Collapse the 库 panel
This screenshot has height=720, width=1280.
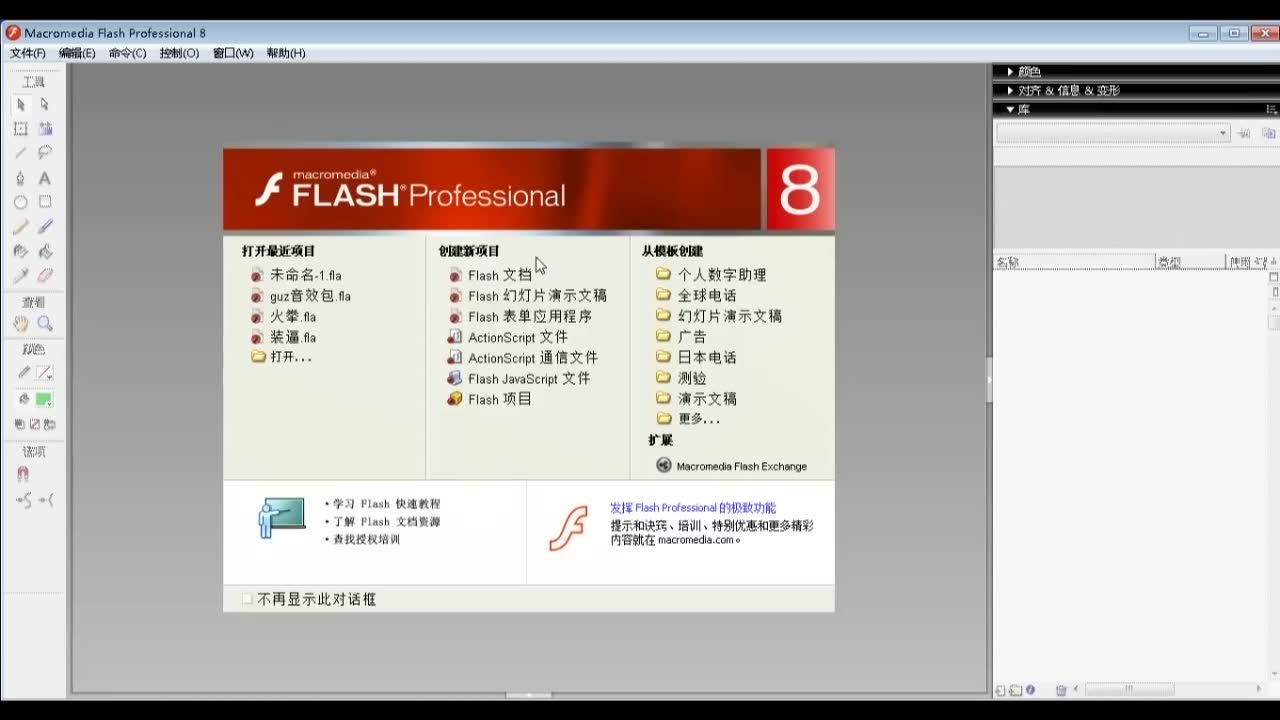point(1010,109)
